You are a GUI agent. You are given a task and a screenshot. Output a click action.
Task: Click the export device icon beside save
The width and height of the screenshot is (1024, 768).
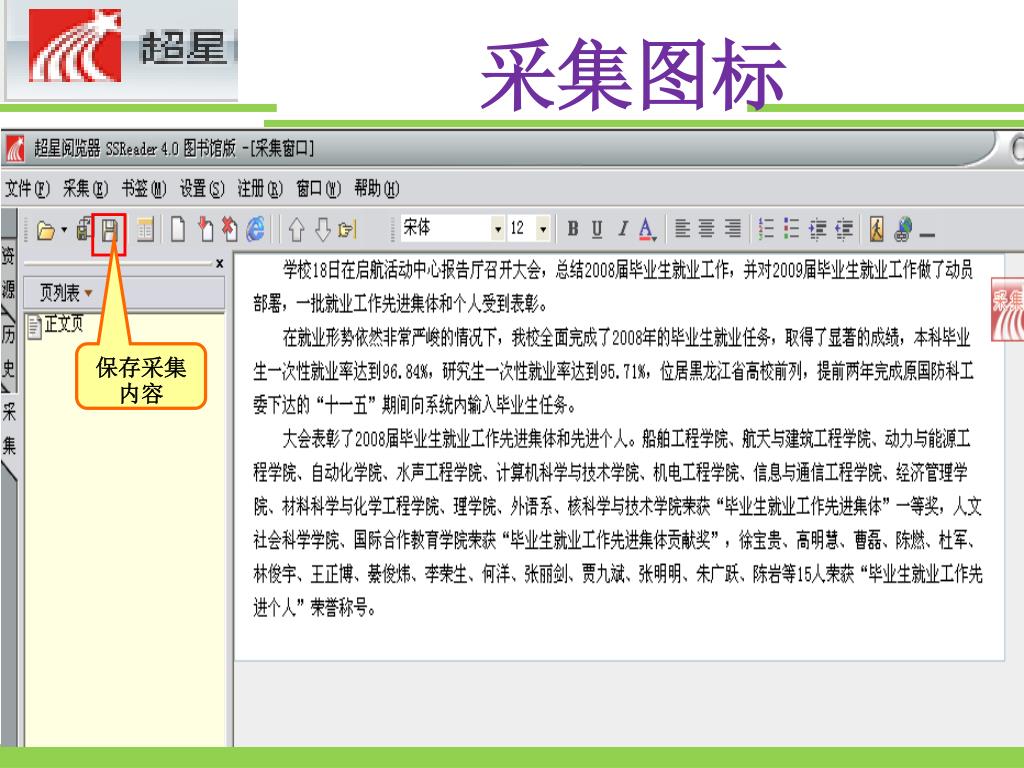84,229
